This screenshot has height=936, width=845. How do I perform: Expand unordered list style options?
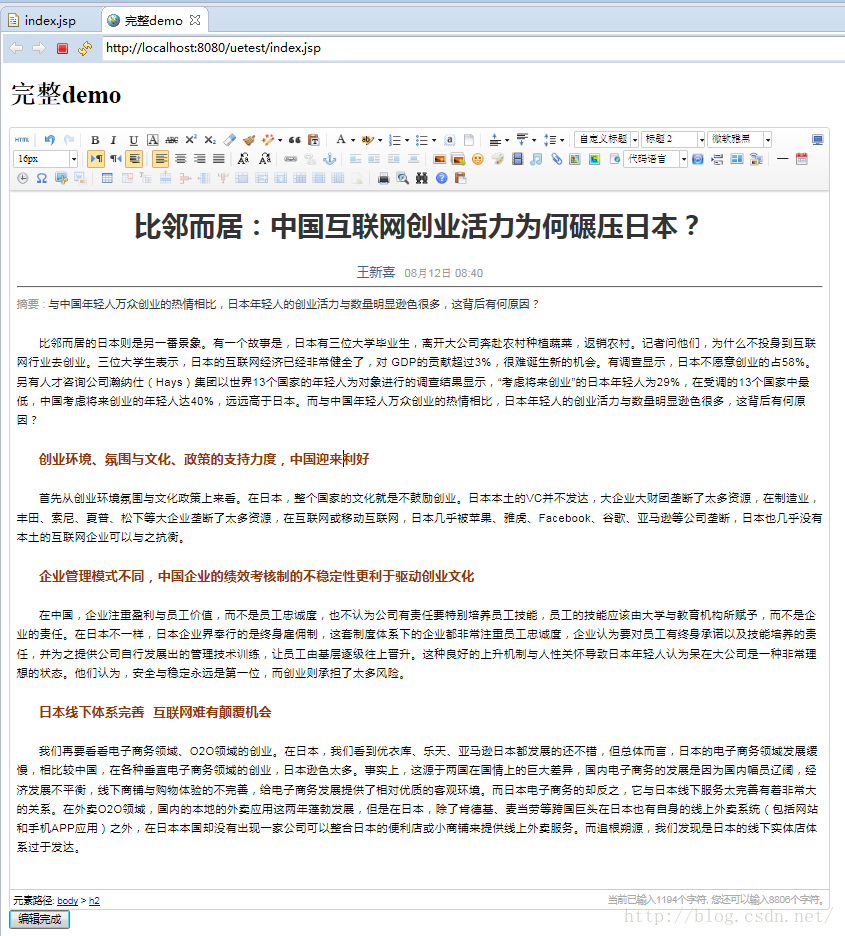[x=434, y=140]
